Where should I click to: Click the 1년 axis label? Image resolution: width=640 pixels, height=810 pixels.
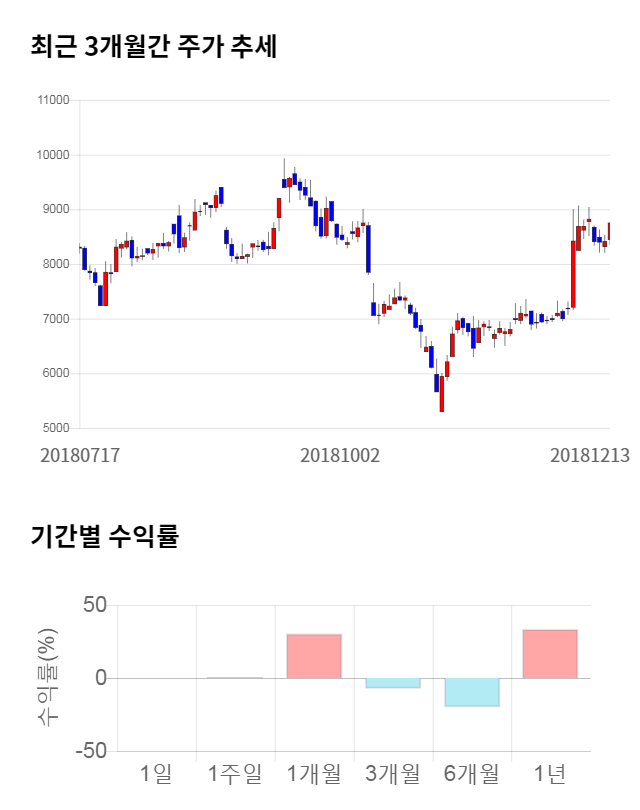click(x=550, y=773)
